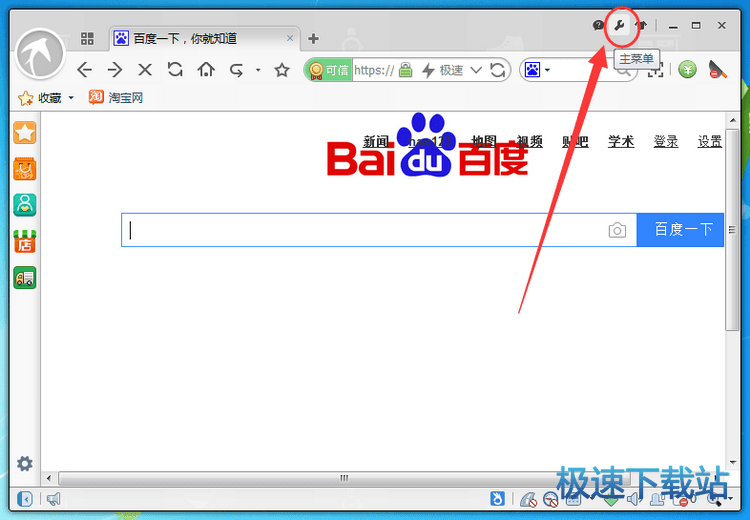This screenshot has height=520, width=750.
Task: Open the tab grid overview icon
Action: coord(87,38)
